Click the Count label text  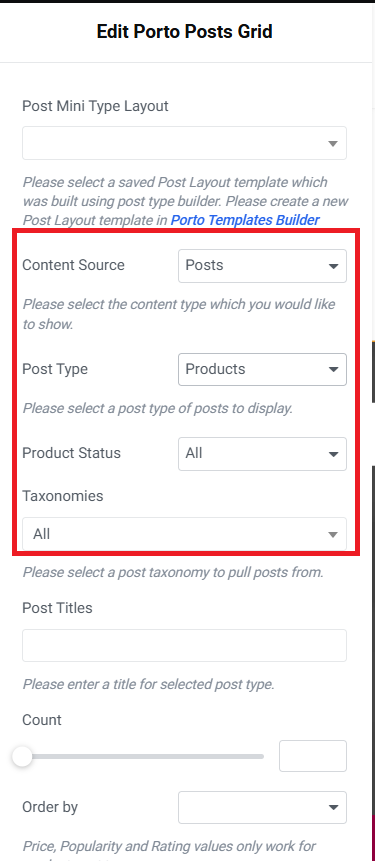[x=42, y=720]
